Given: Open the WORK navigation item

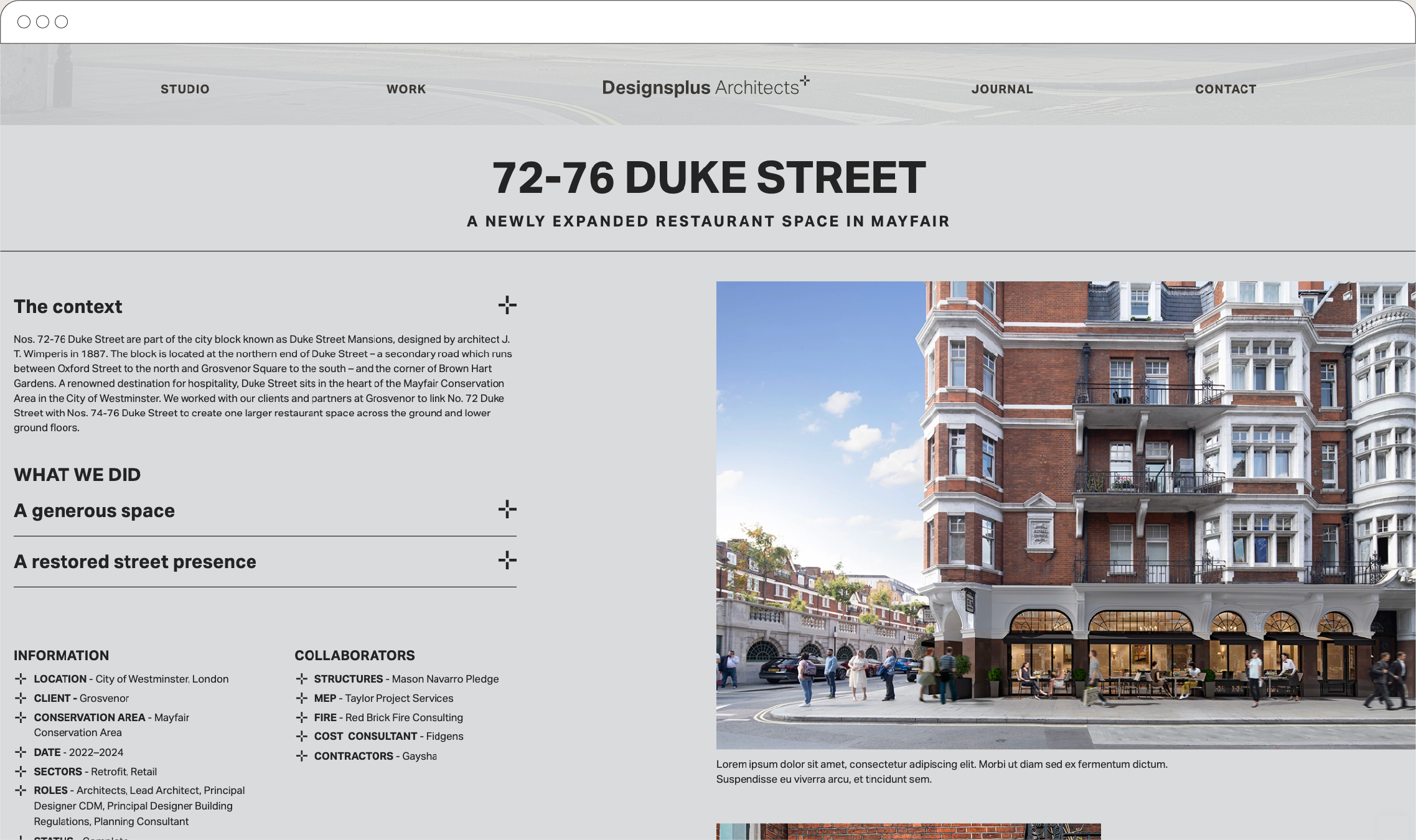Looking at the screenshot, I should coord(406,89).
